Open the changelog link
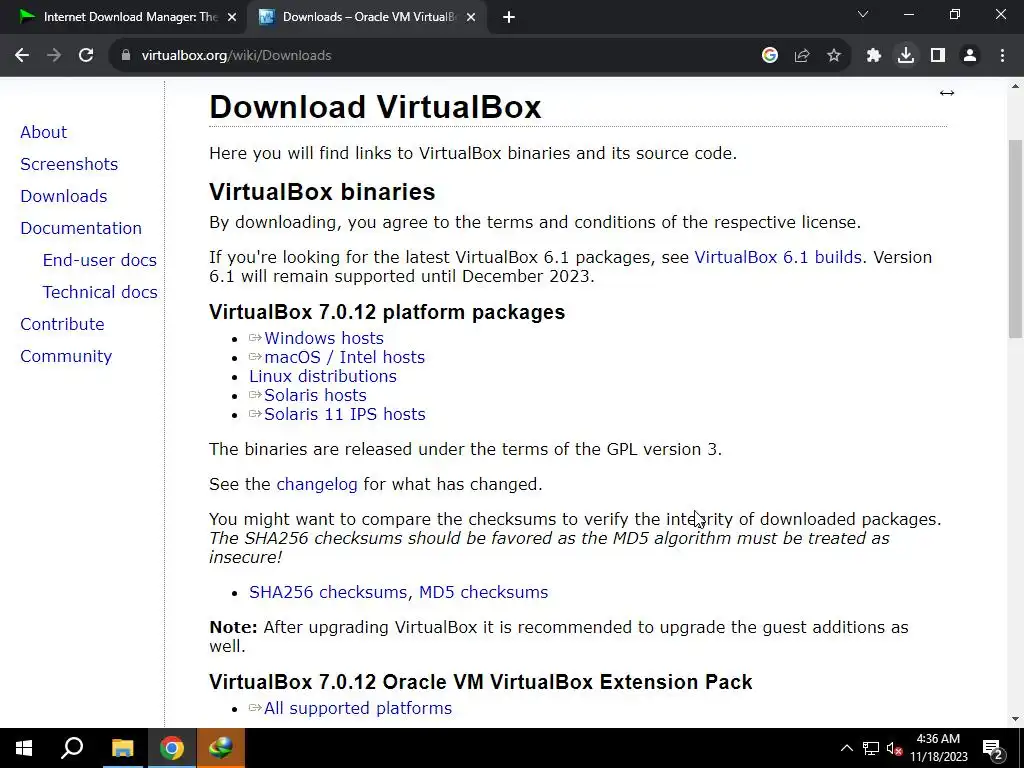The image size is (1024, 768). click(317, 484)
